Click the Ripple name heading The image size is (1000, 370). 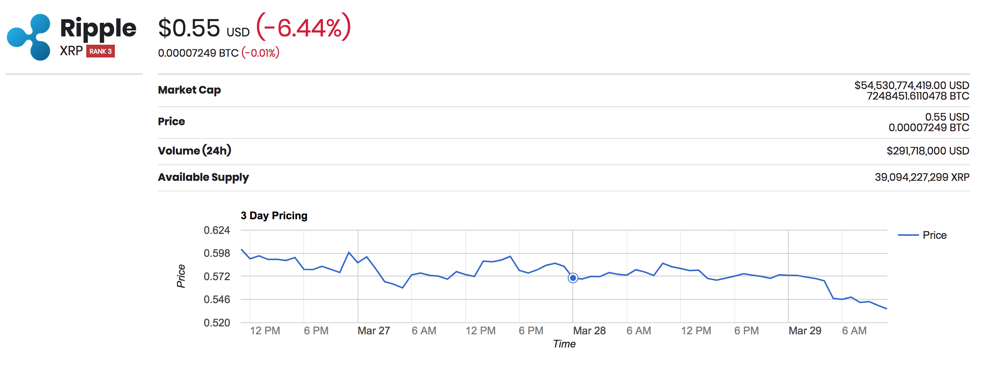[x=98, y=29]
